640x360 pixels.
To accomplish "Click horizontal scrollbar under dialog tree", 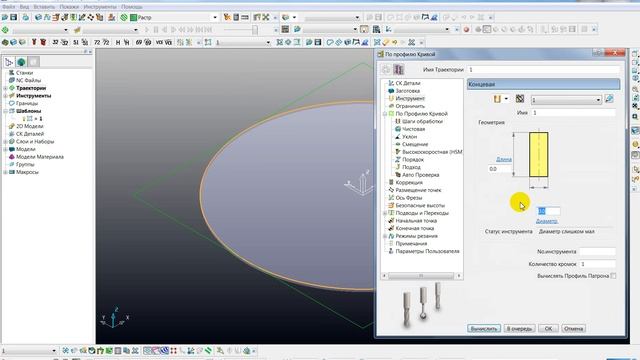I will point(422,276).
